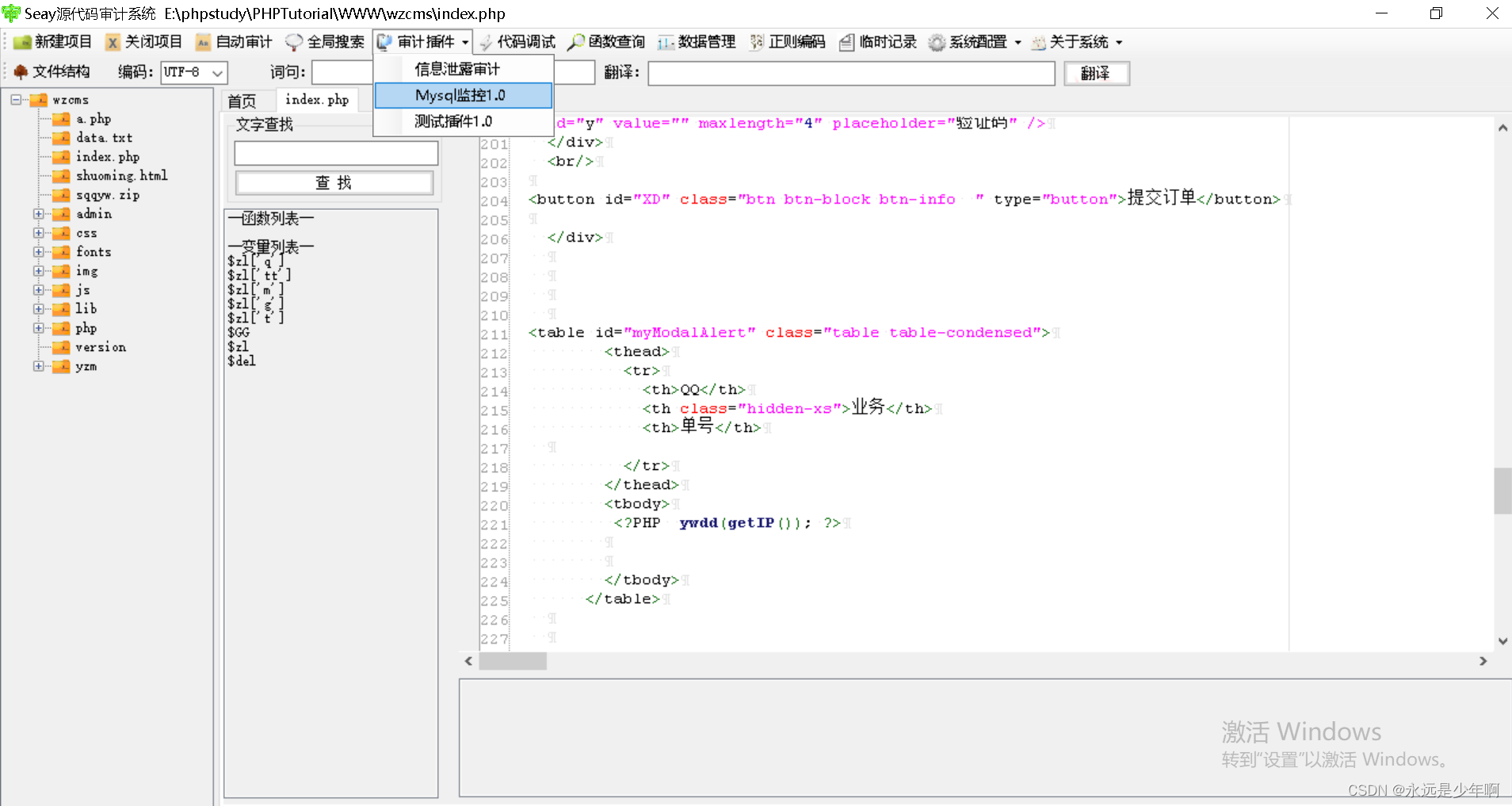Viewport: 1512px width, 806px height.
Task: Click the 一函数列表一 header
Action: (x=271, y=219)
